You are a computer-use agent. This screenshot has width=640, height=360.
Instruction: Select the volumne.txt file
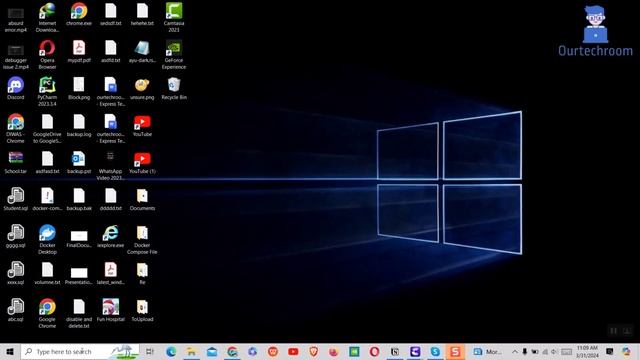click(x=47, y=273)
